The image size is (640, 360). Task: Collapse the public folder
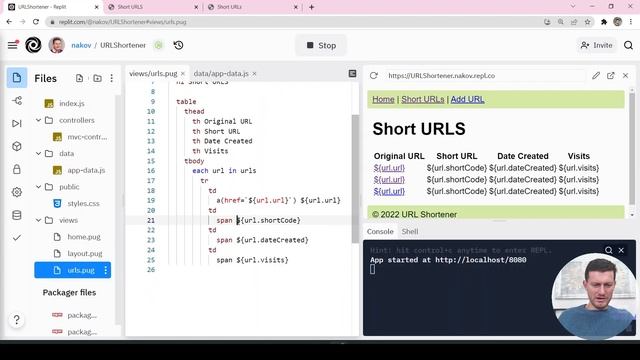coord(39,187)
